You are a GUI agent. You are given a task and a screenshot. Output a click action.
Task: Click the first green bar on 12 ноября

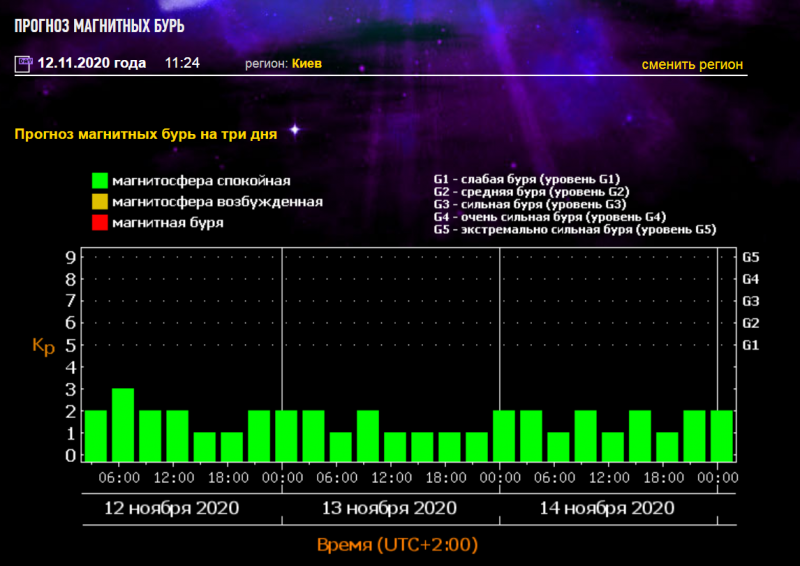coord(96,436)
